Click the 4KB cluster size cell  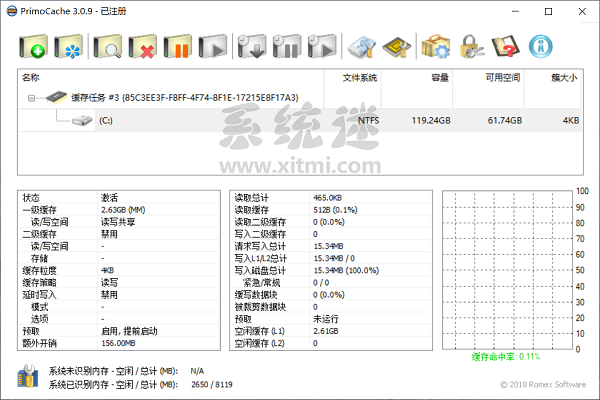click(571, 121)
